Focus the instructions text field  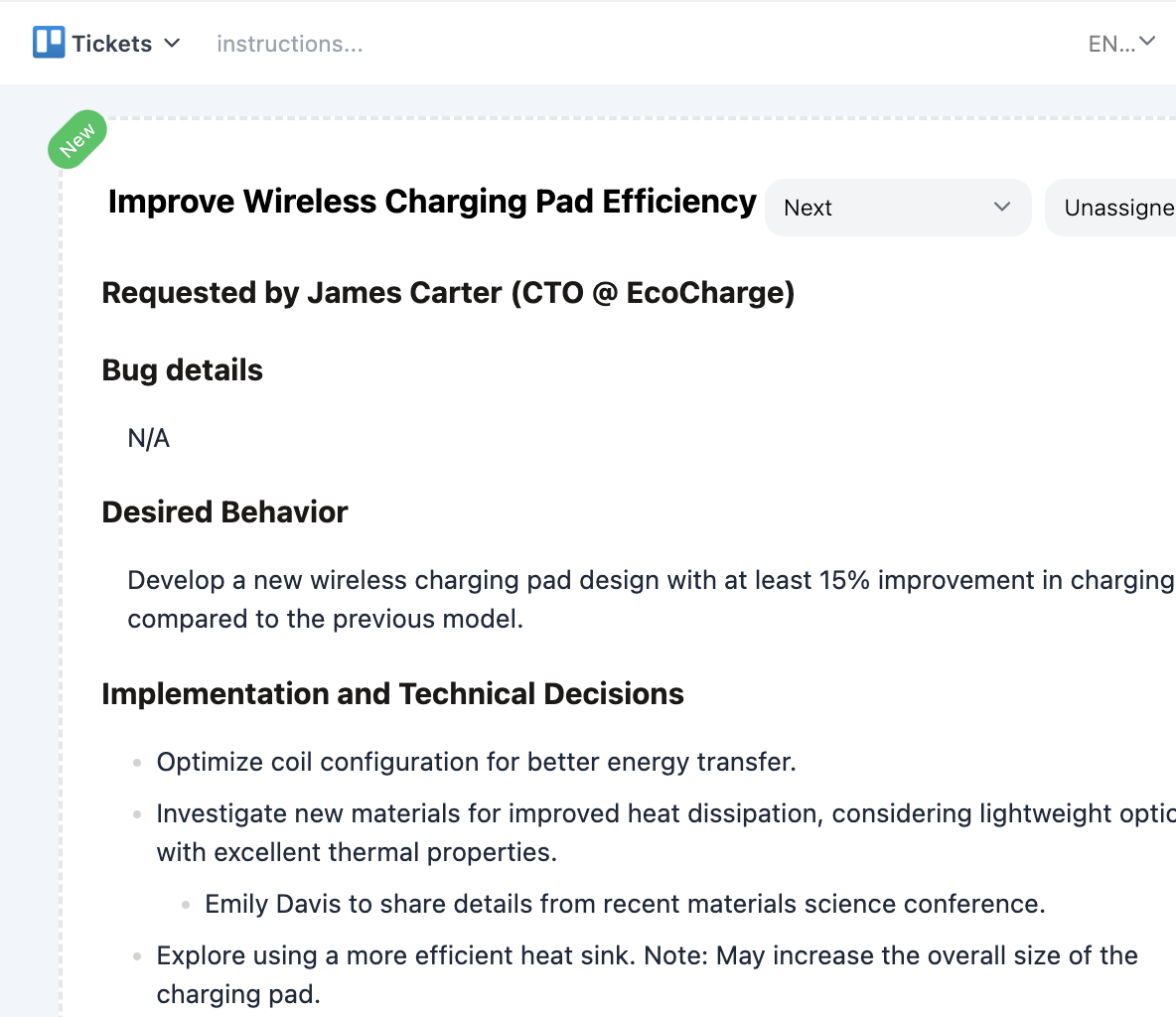click(289, 44)
